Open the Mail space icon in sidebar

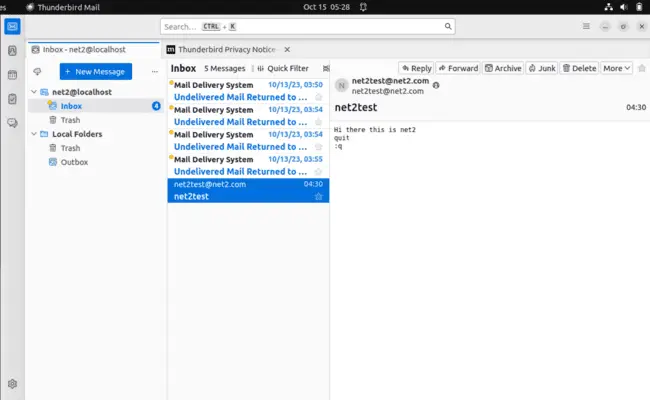[x=12, y=27]
